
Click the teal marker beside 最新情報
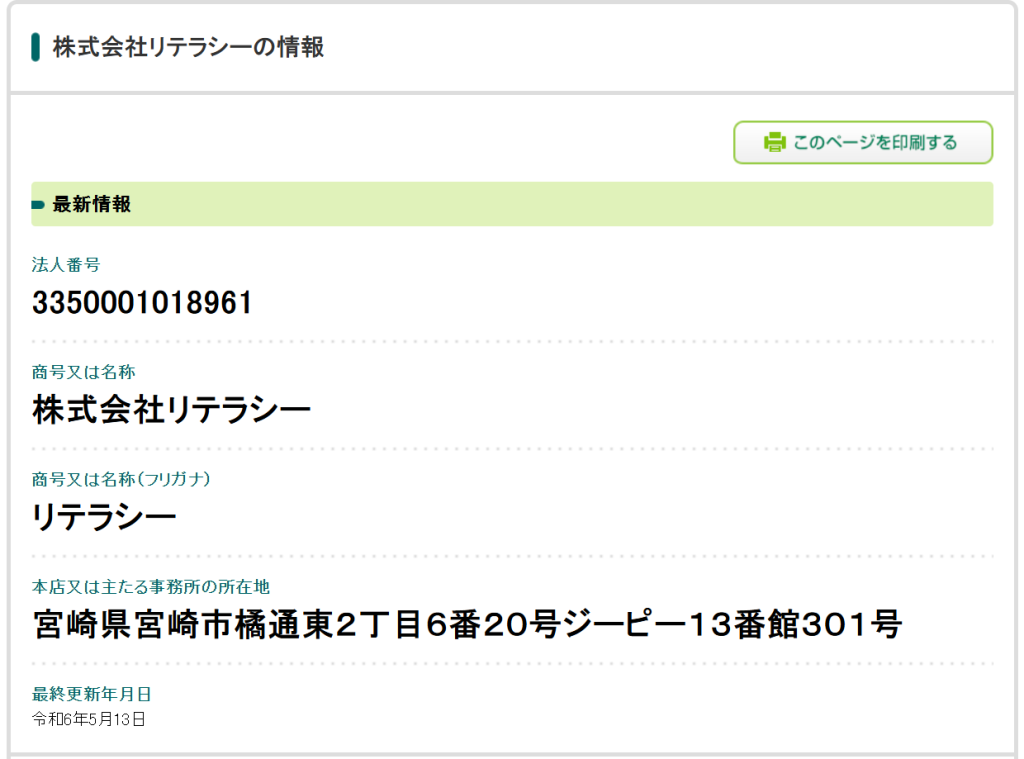click(38, 205)
